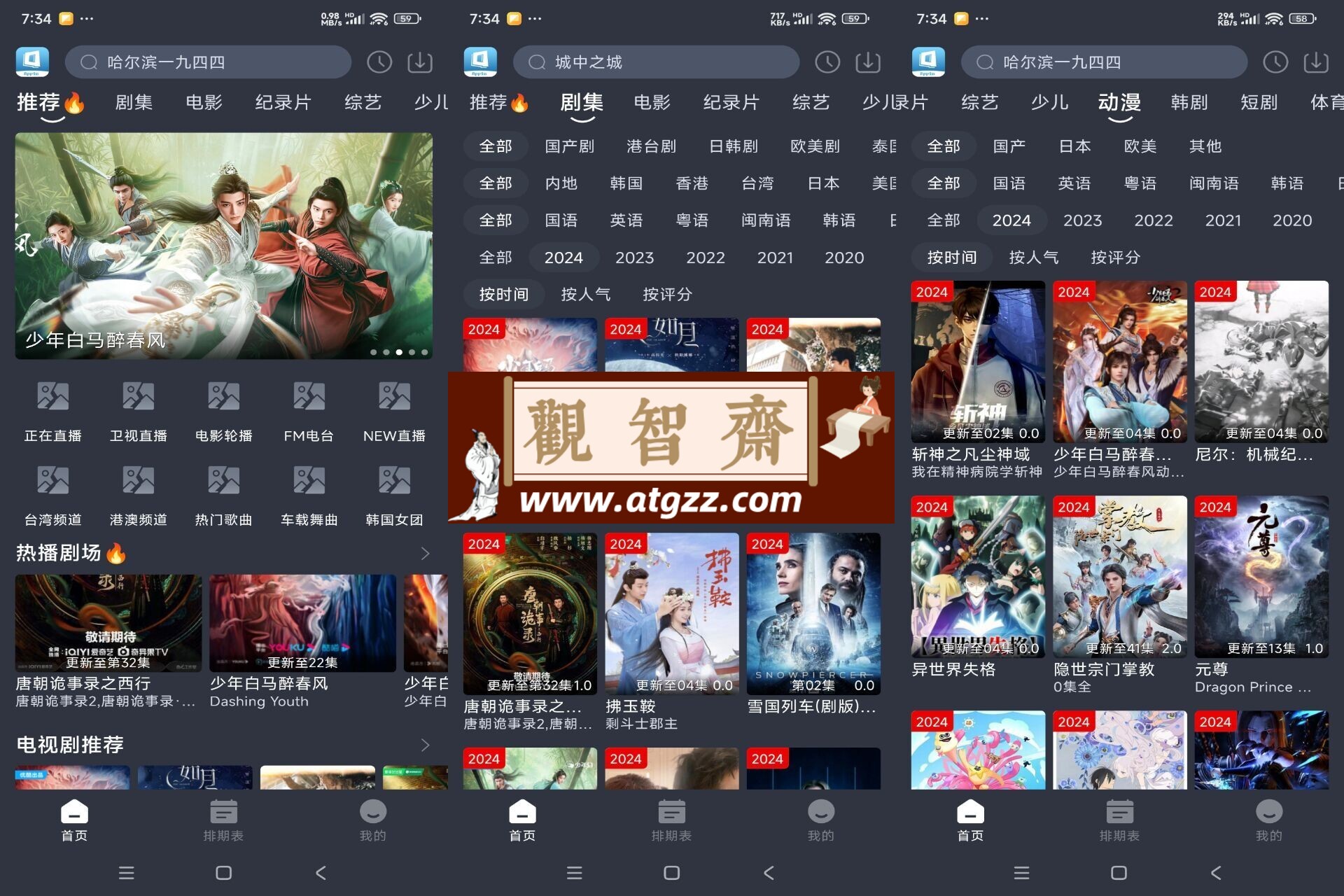Select the third carousel indicator dot on banner

(x=399, y=352)
